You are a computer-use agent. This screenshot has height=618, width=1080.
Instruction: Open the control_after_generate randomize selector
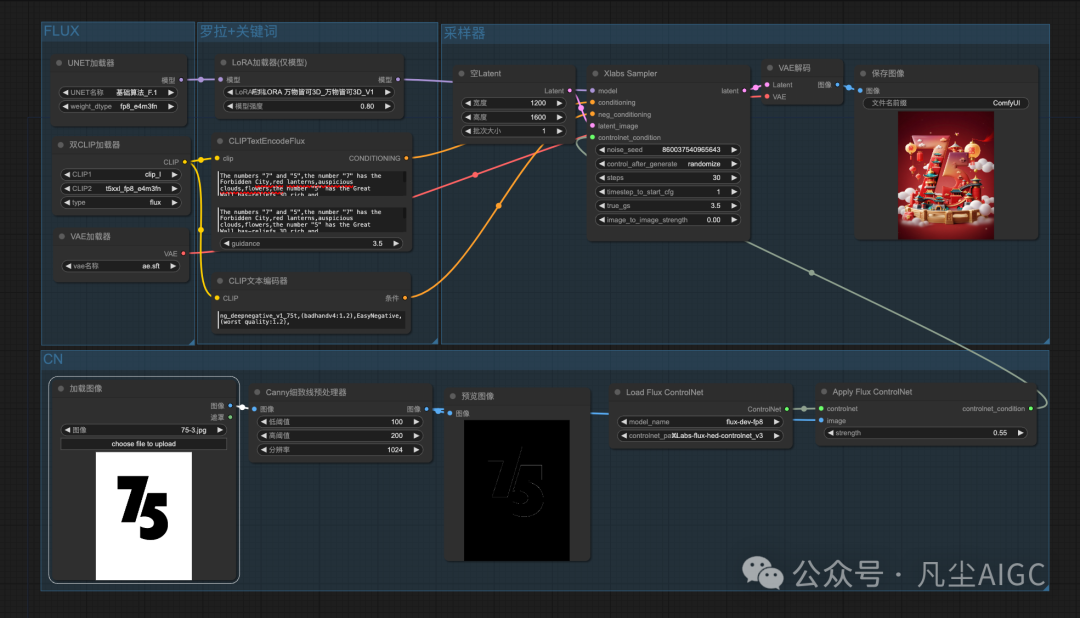point(667,164)
